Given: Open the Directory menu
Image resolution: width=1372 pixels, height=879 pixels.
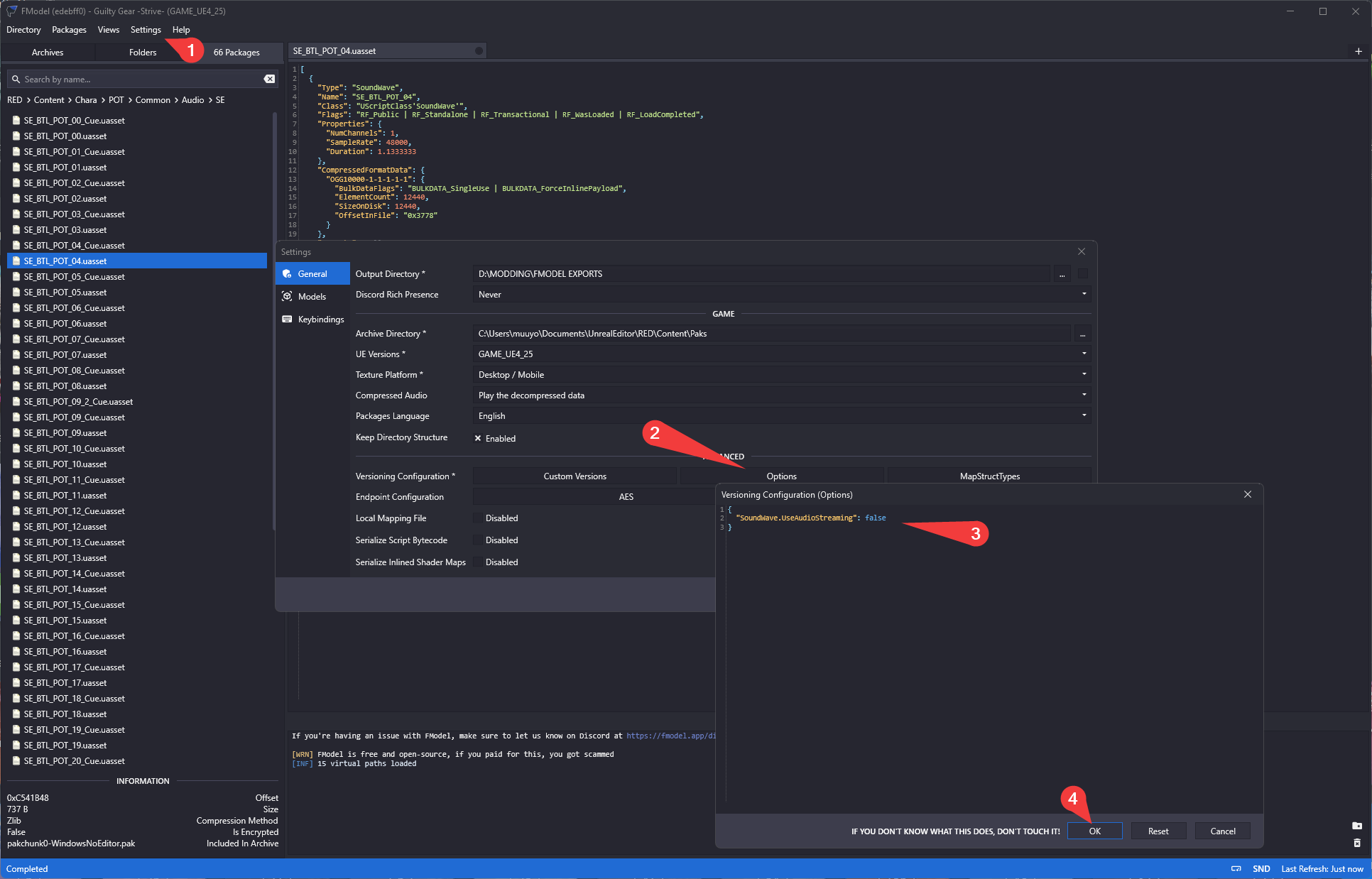Looking at the screenshot, I should pyautogui.click(x=23, y=30).
